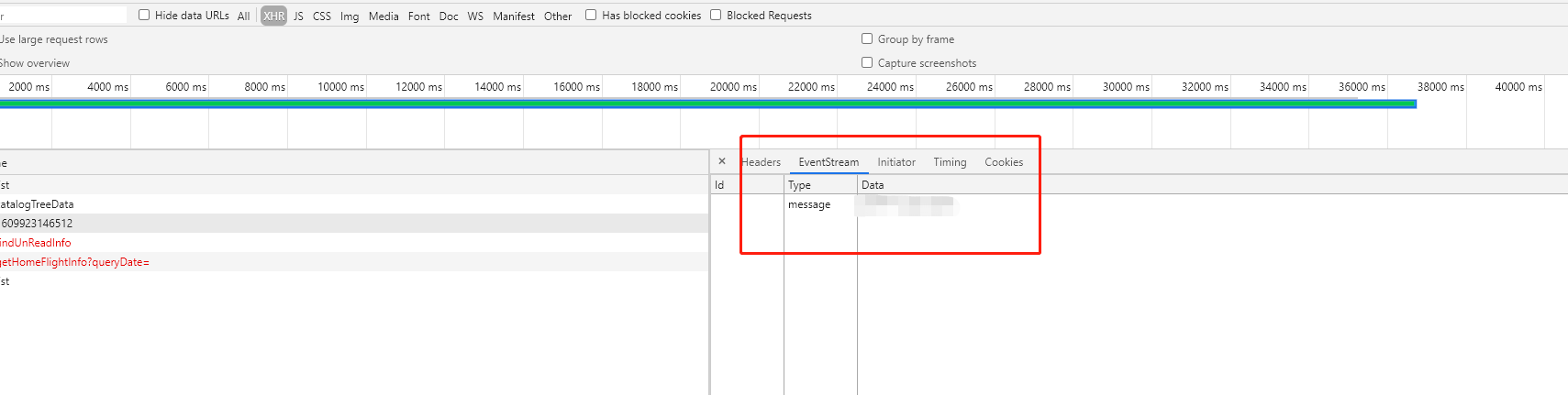Enable Hide data URLs checkbox

tap(144, 15)
